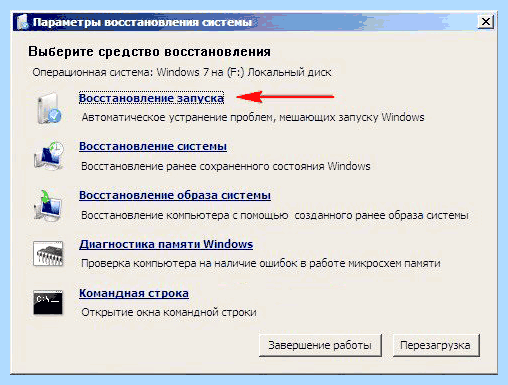Click description Восстановление компьютера с помощью образа
Screen dimensions: 508x385
click(275, 215)
